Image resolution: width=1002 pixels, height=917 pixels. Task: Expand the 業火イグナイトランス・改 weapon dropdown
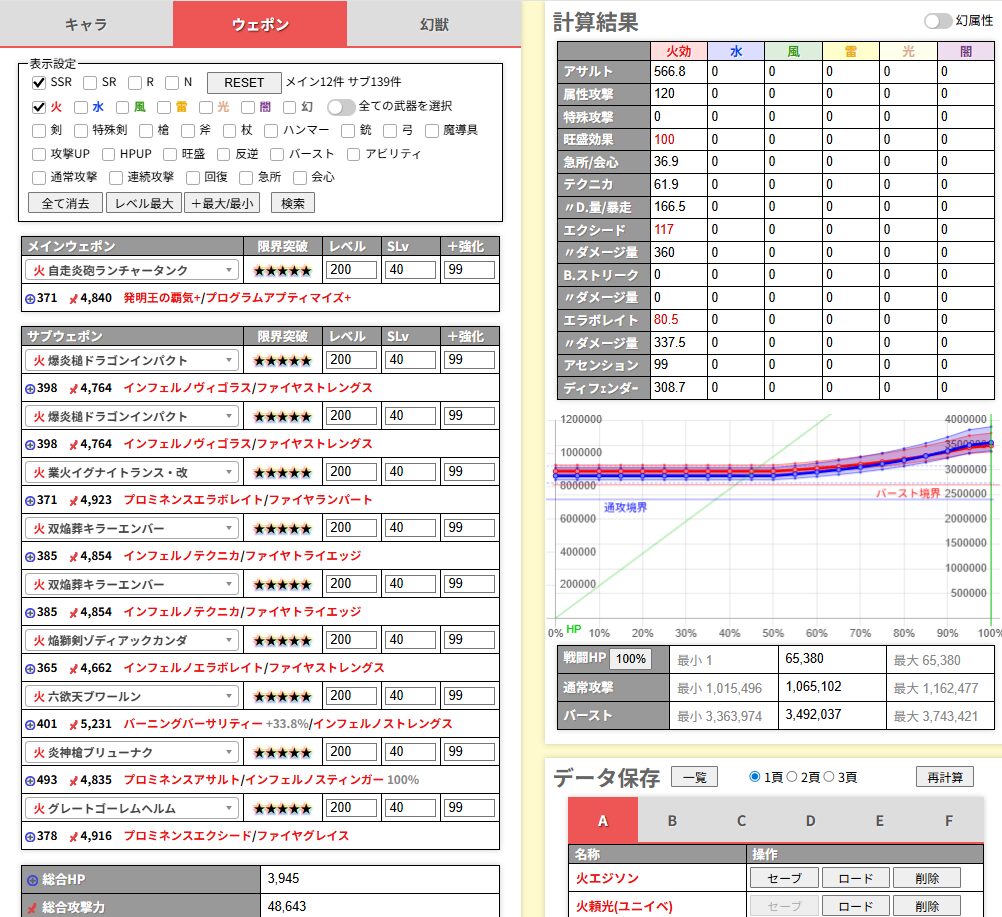tap(132, 472)
